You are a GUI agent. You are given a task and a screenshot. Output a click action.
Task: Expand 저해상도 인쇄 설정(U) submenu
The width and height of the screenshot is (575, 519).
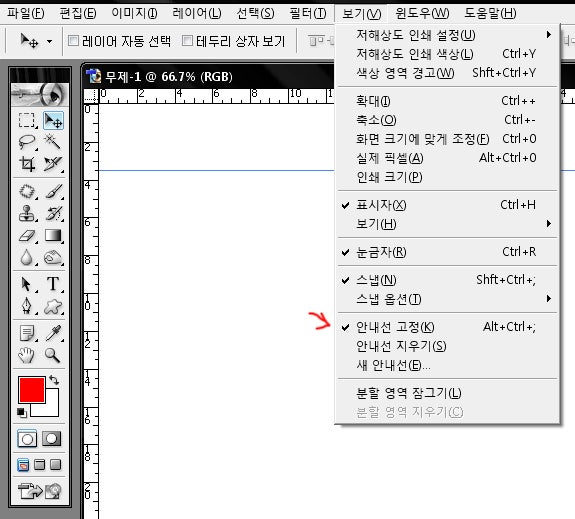point(447,35)
